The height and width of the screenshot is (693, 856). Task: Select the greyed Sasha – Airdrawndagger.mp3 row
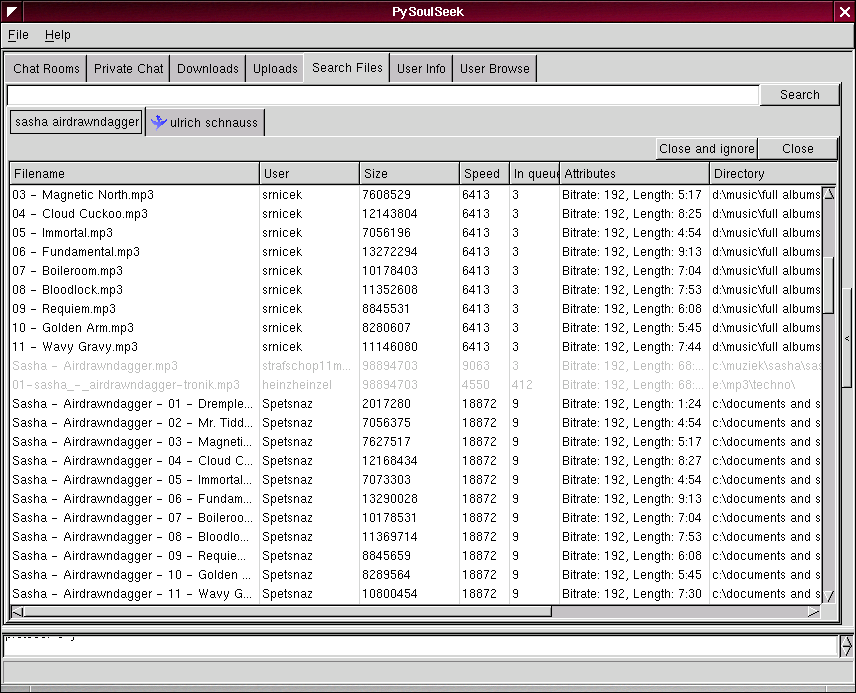pyautogui.click(x=416, y=366)
